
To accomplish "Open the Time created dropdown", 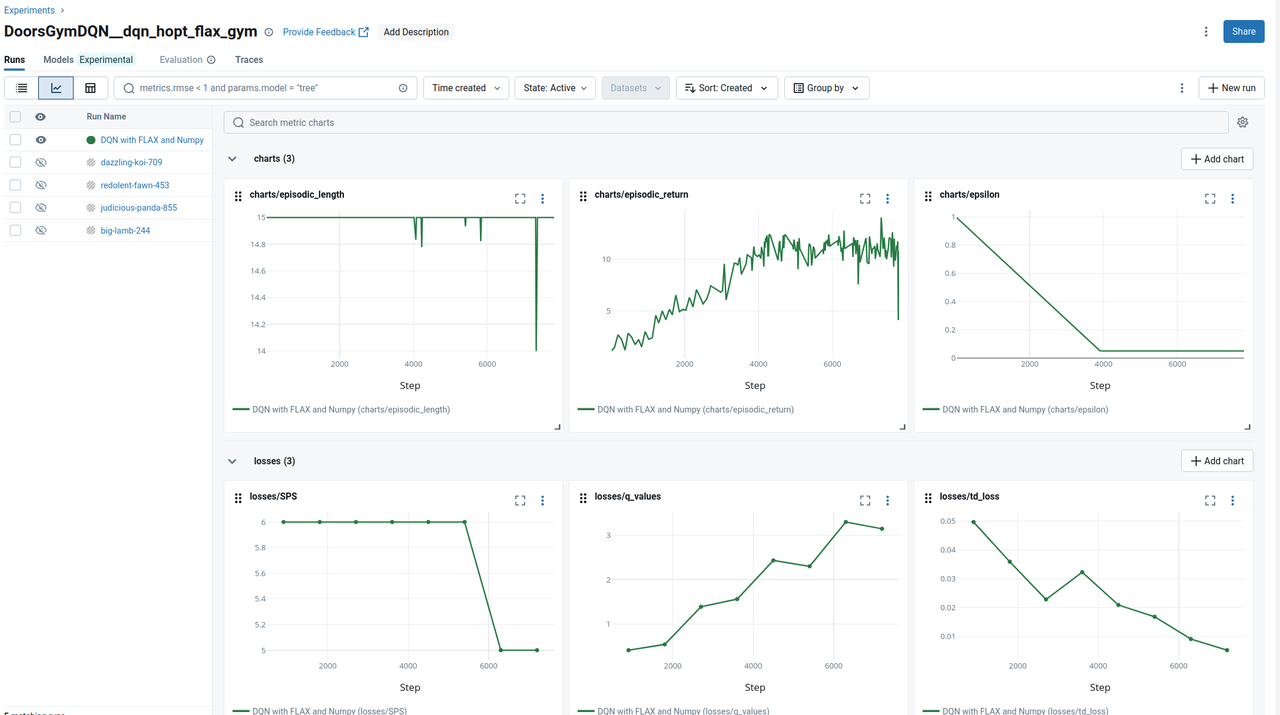I will tap(466, 88).
